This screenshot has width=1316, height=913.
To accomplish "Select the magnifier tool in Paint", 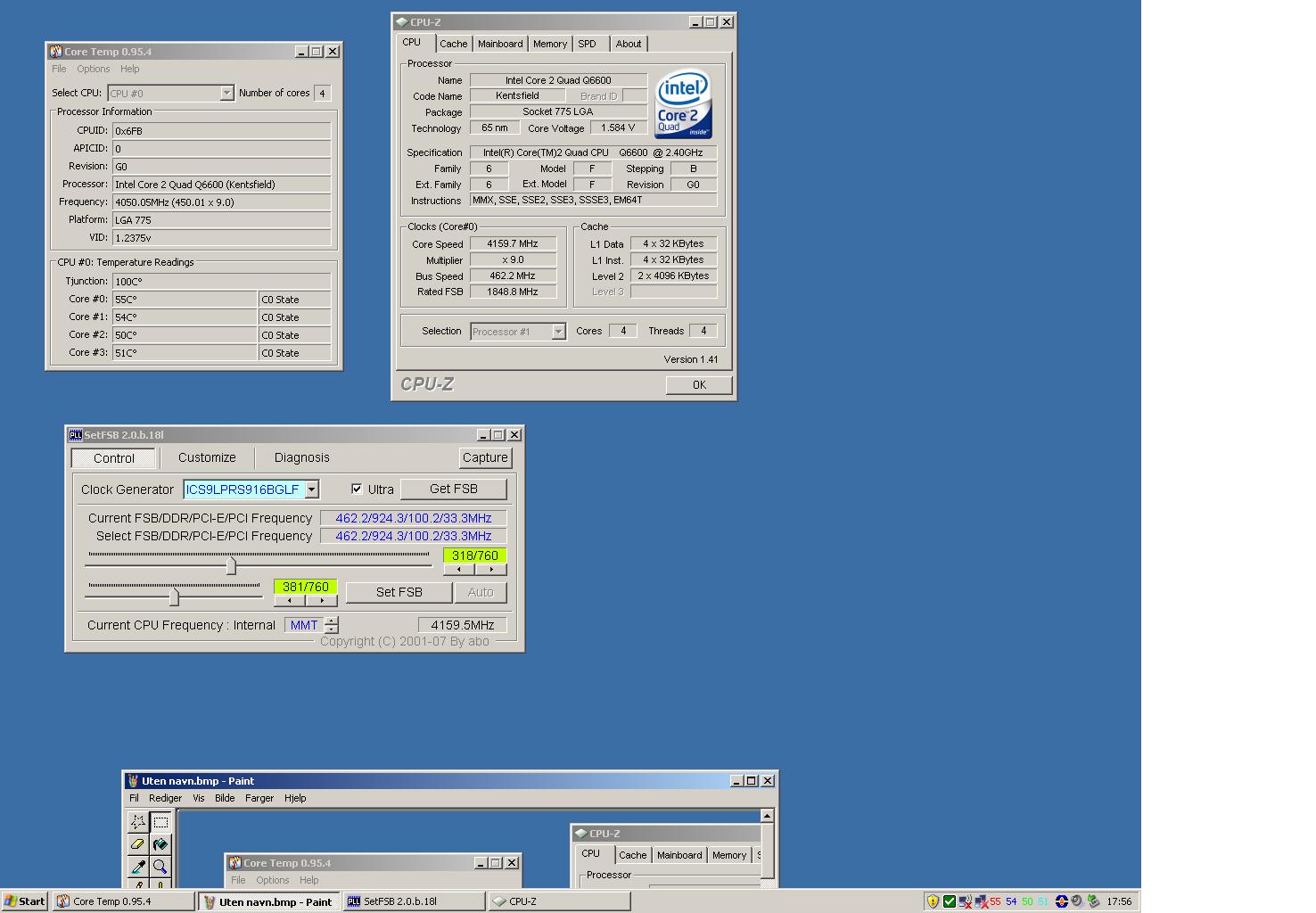I will pos(160,866).
